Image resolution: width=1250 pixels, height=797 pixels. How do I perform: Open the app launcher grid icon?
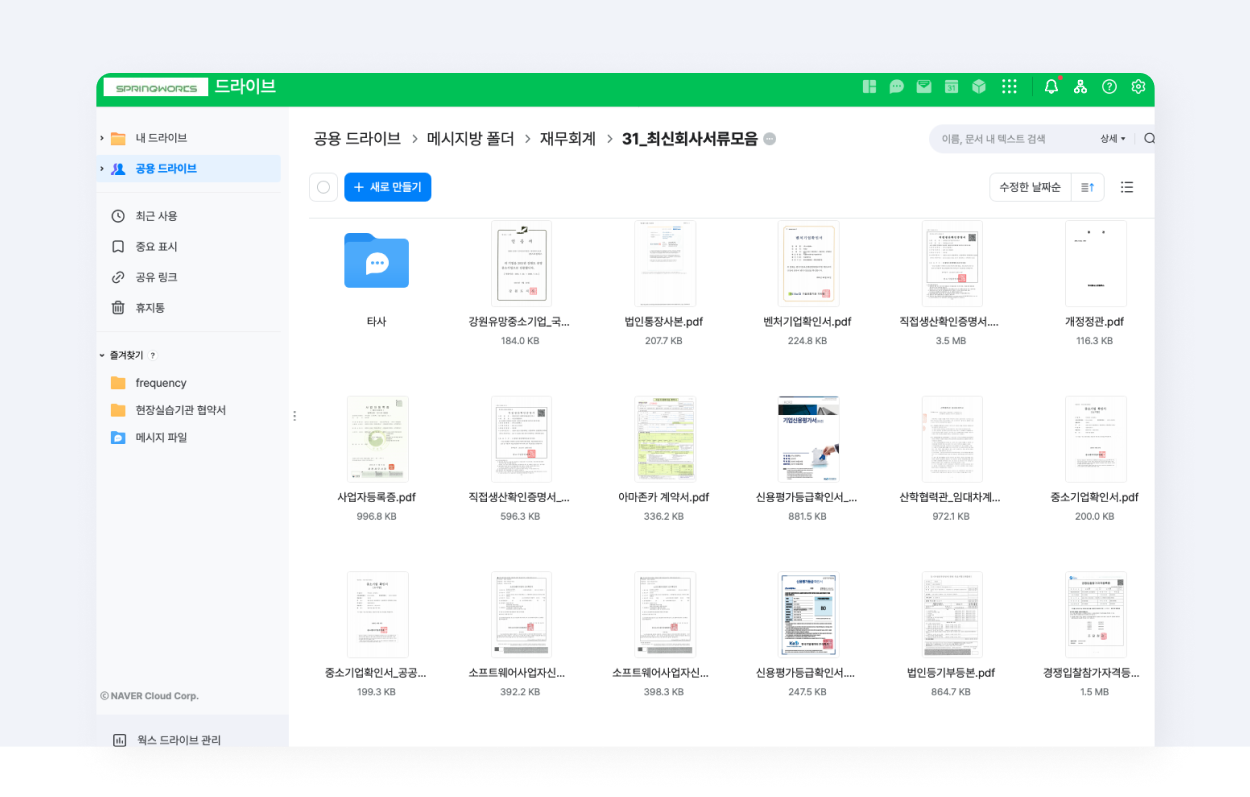[x=1009, y=86]
